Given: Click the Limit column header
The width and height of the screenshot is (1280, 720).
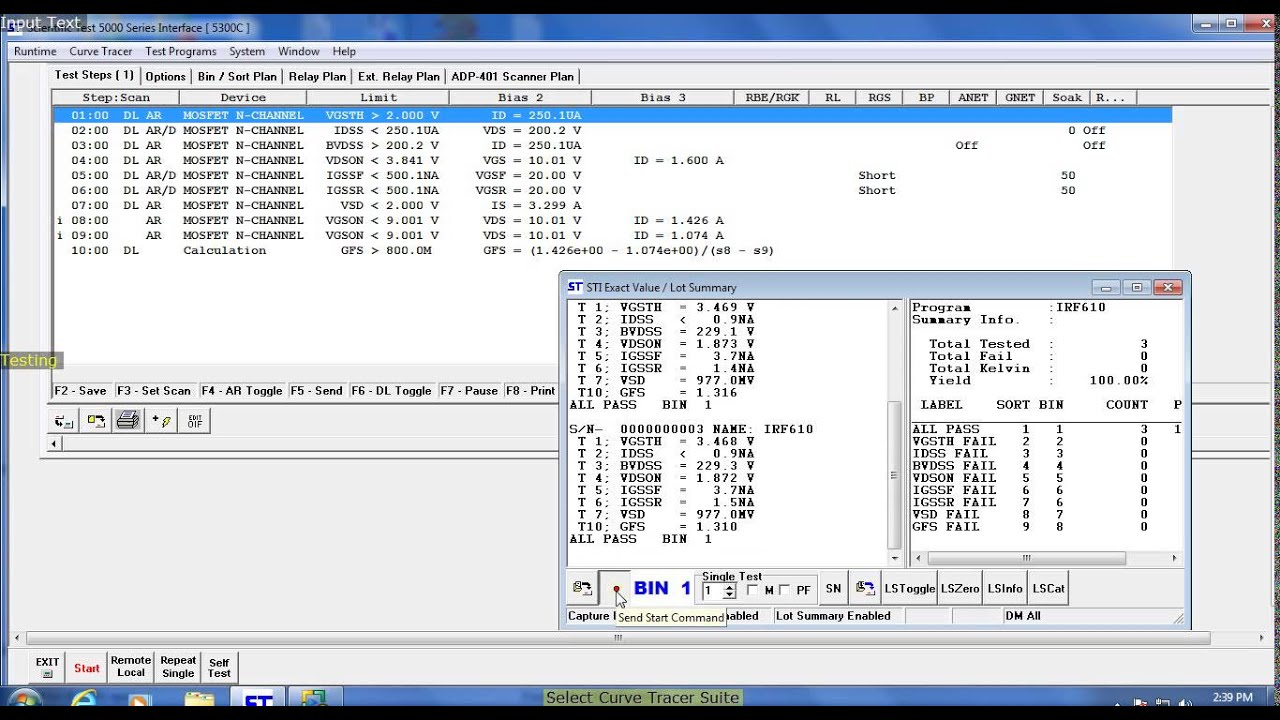Looking at the screenshot, I should click(x=378, y=97).
